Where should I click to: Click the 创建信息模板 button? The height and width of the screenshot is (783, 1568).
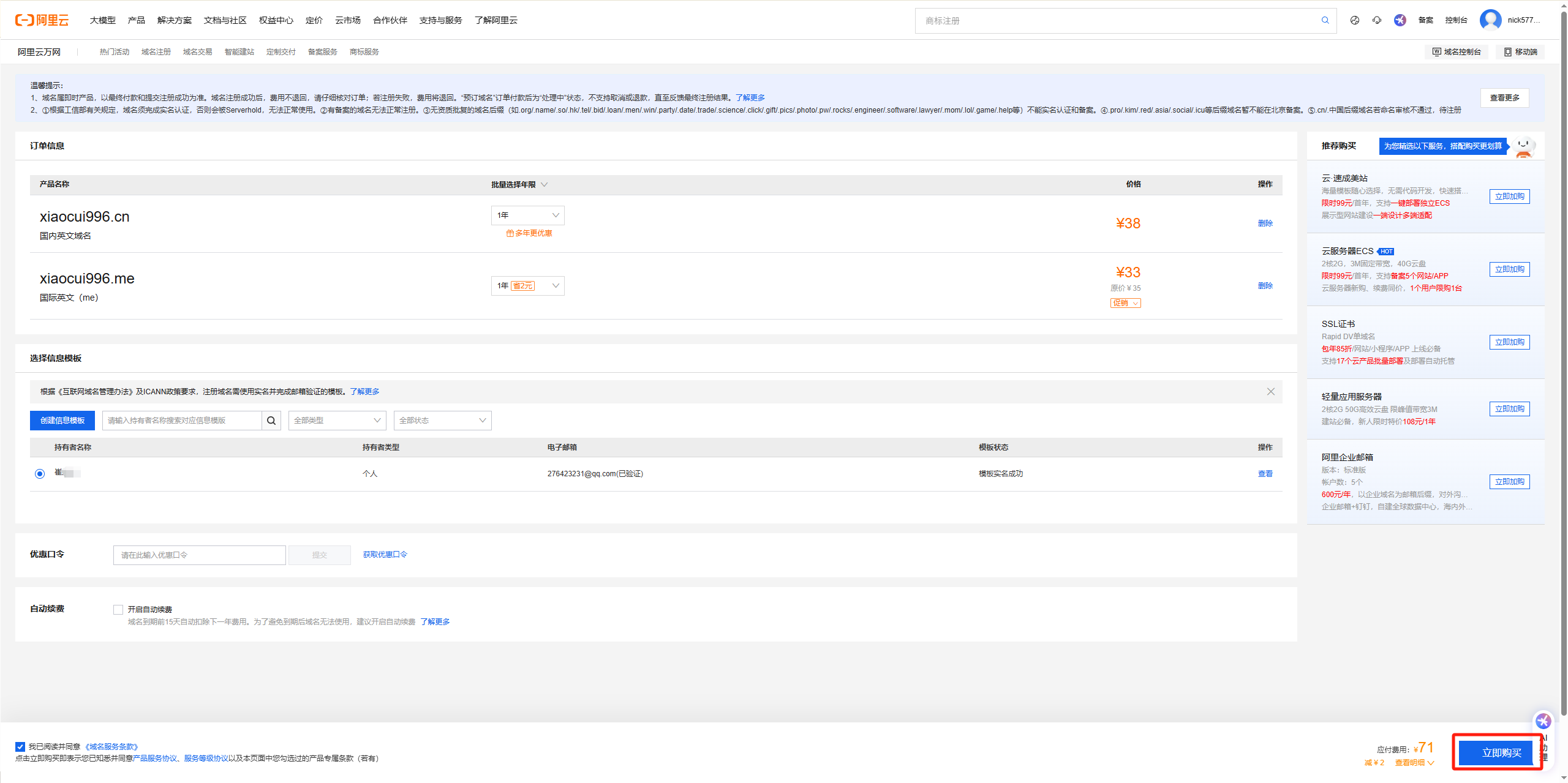(x=62, y=421)
